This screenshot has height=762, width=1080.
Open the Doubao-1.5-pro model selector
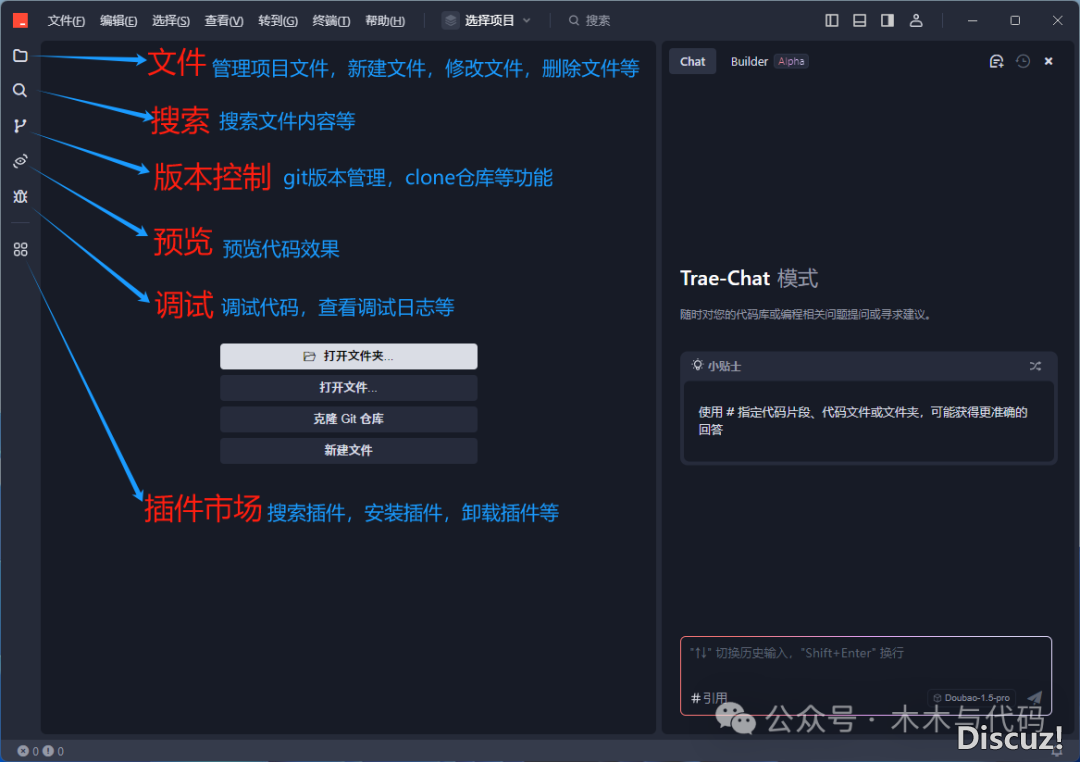point(972,698)
